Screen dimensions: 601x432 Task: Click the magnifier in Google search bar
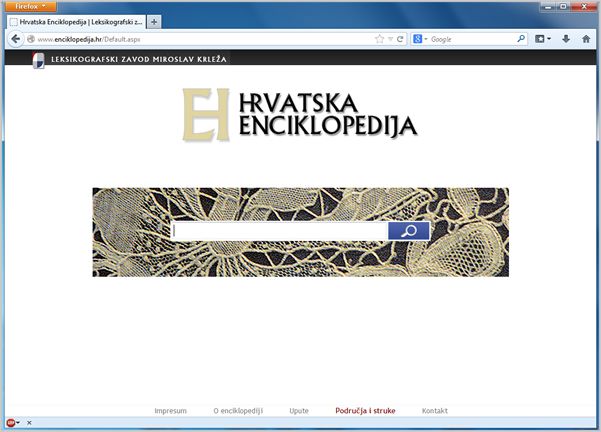click(521, 39)
